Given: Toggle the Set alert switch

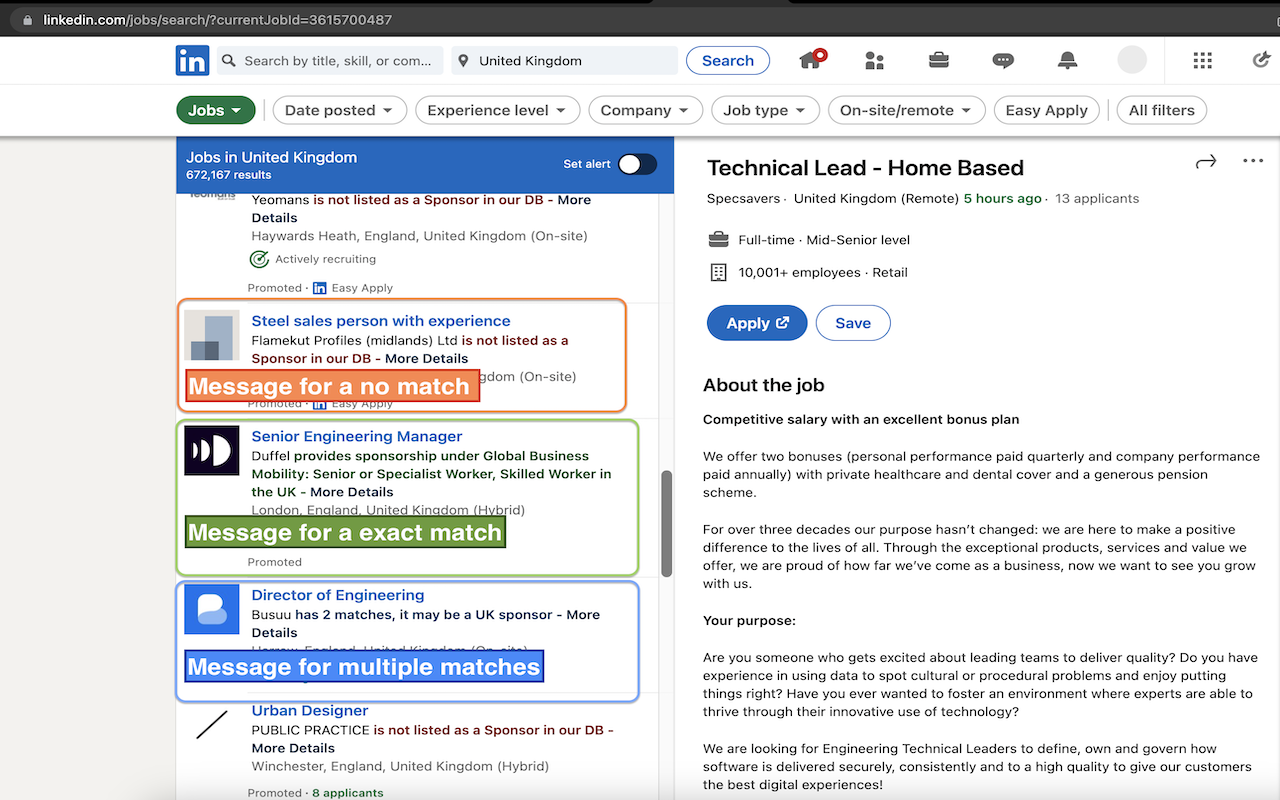Looking at the screenshot, I should coord(637,164).
